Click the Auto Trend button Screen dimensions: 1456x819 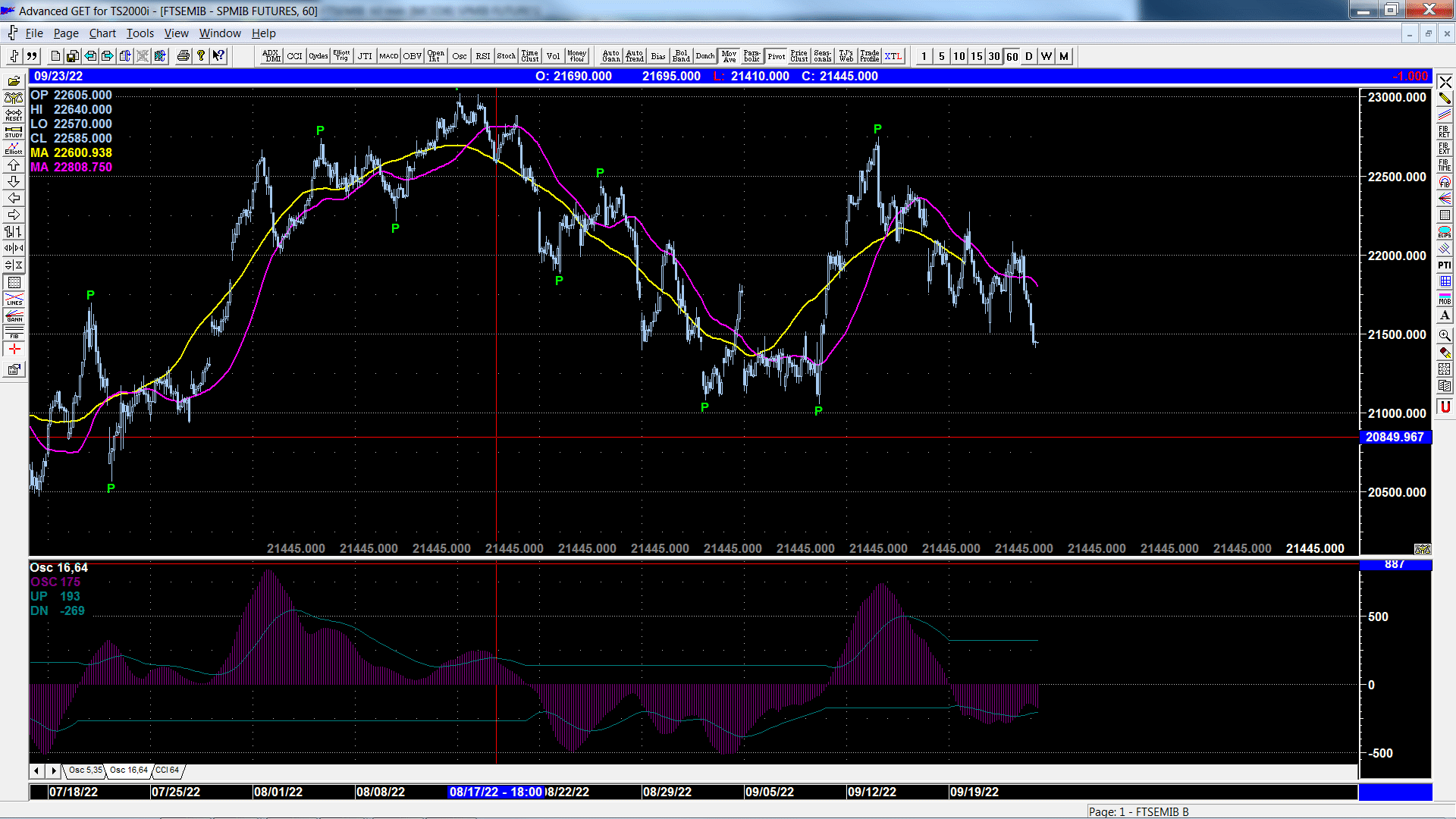point(635,56)
